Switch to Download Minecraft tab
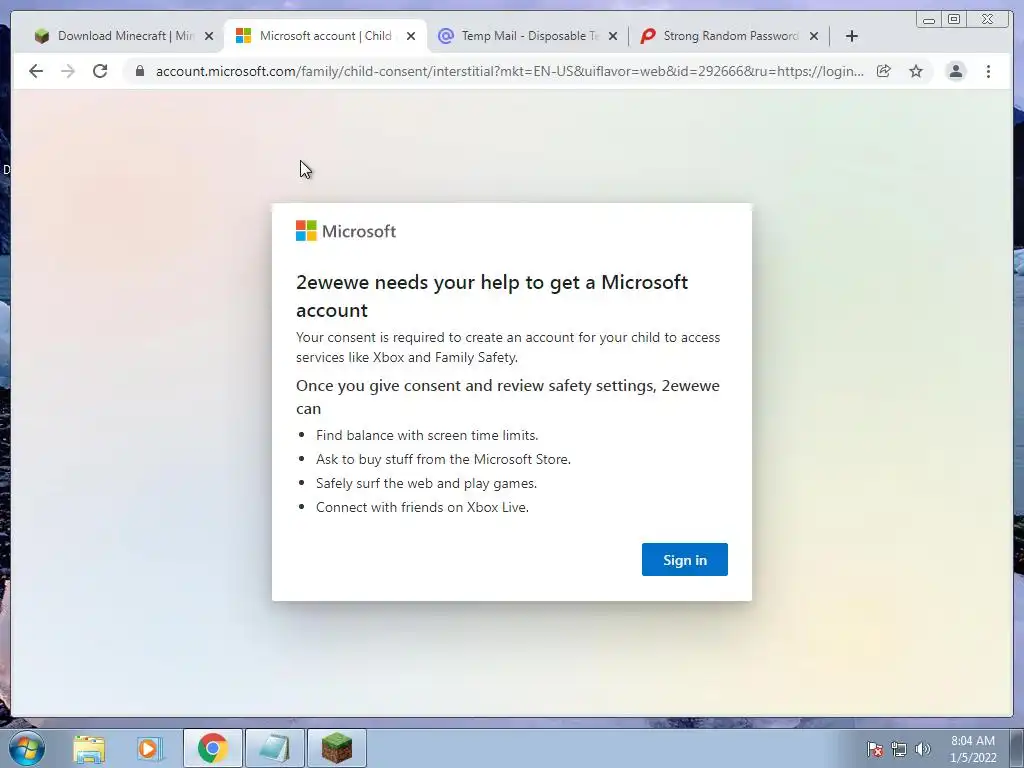 [x=124, y=36]
